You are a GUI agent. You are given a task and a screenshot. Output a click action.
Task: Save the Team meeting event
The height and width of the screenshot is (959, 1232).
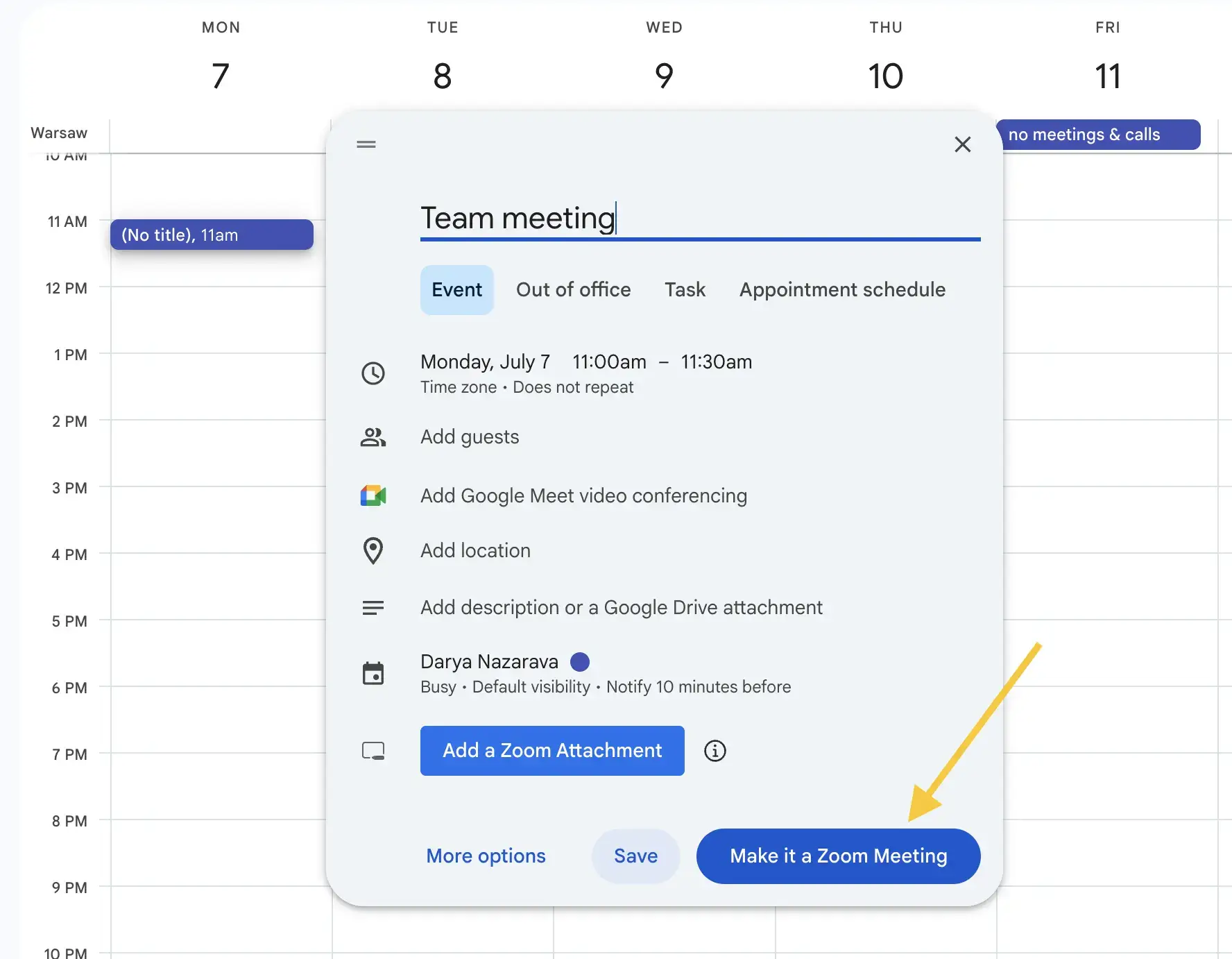635,856
